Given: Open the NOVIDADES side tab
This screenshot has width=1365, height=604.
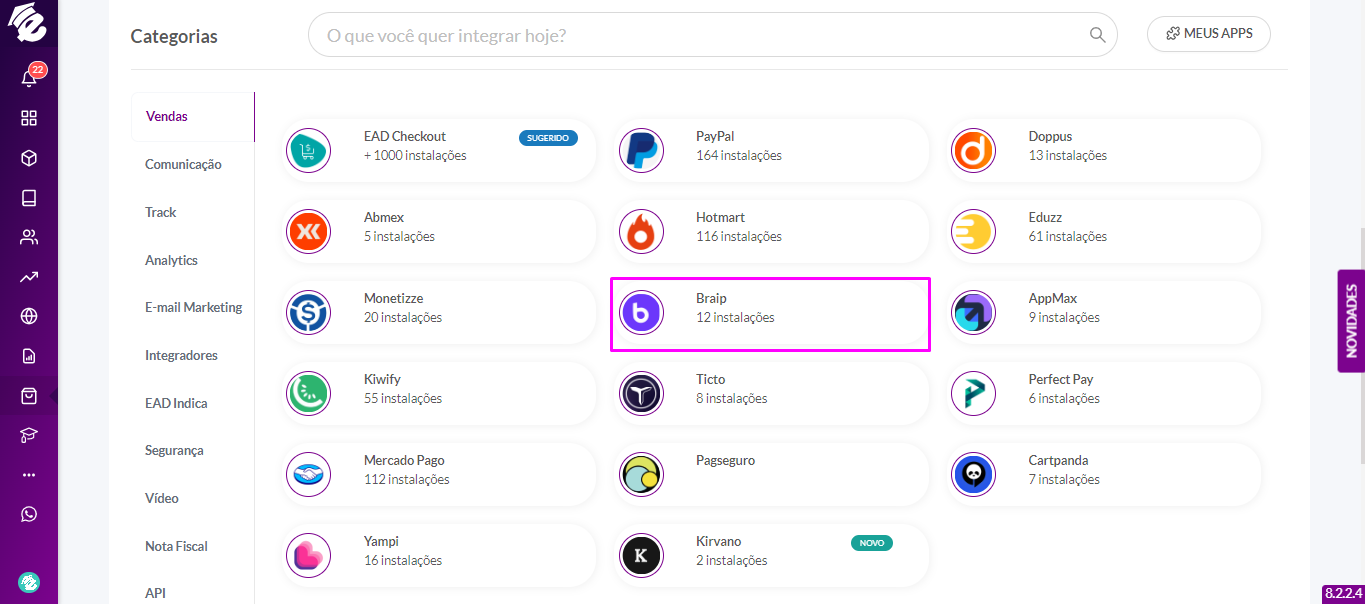Looking at the screenshot, I should click(x=1351, y=320).
